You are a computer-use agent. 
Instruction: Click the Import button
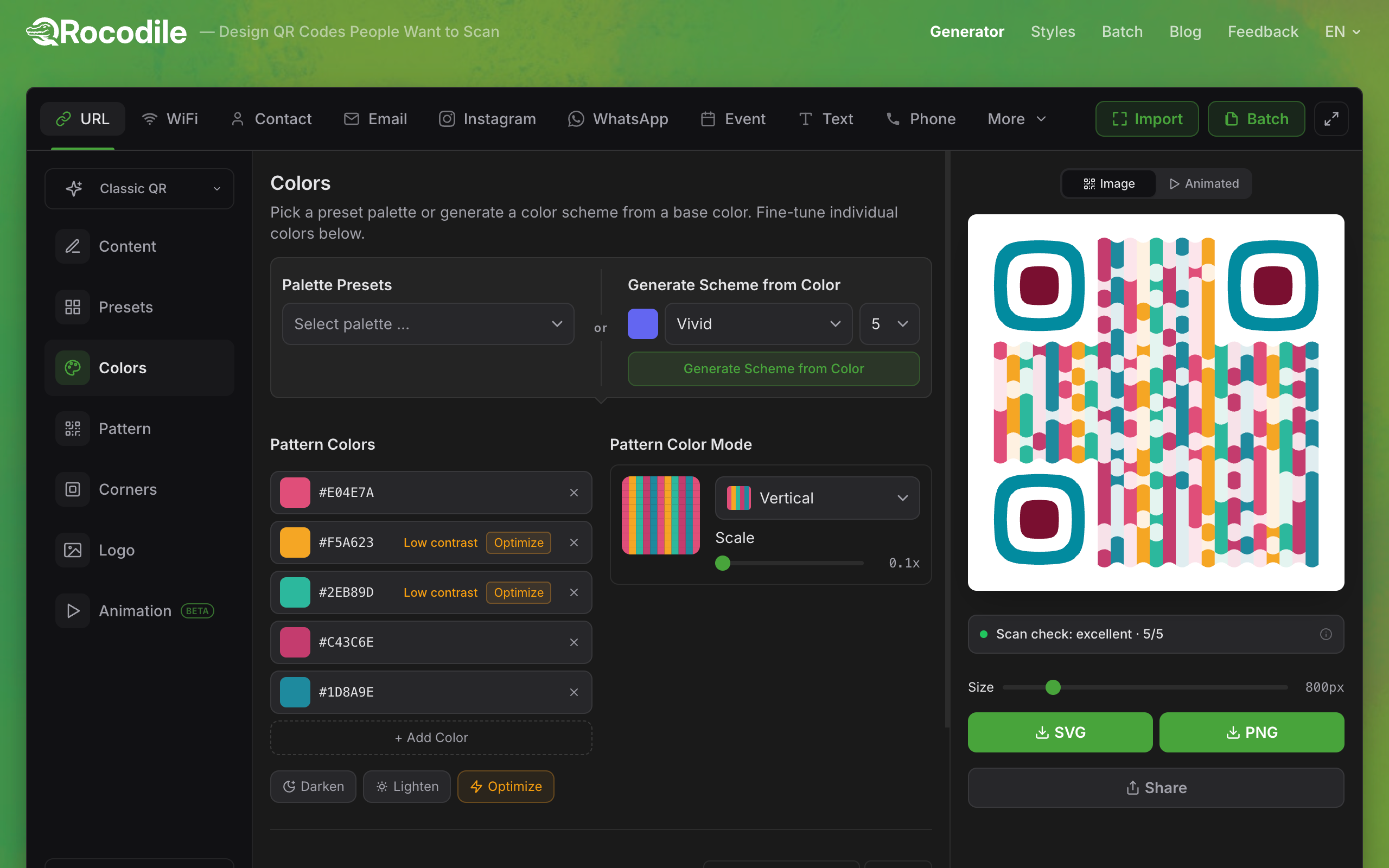point(1147,119)
